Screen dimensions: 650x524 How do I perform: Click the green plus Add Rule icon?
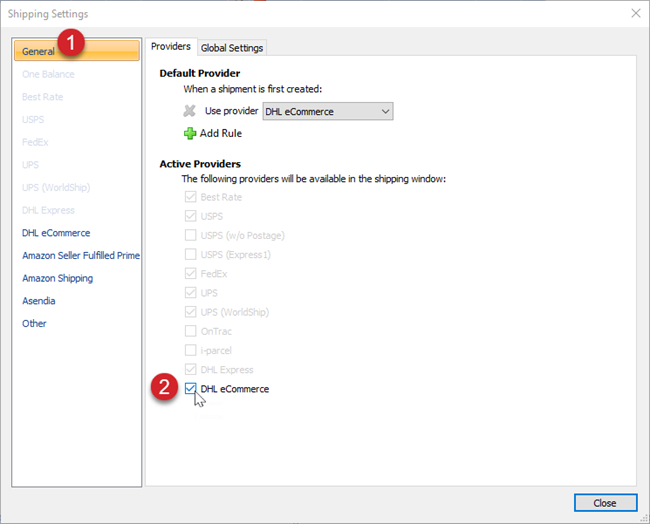point(190,133)
